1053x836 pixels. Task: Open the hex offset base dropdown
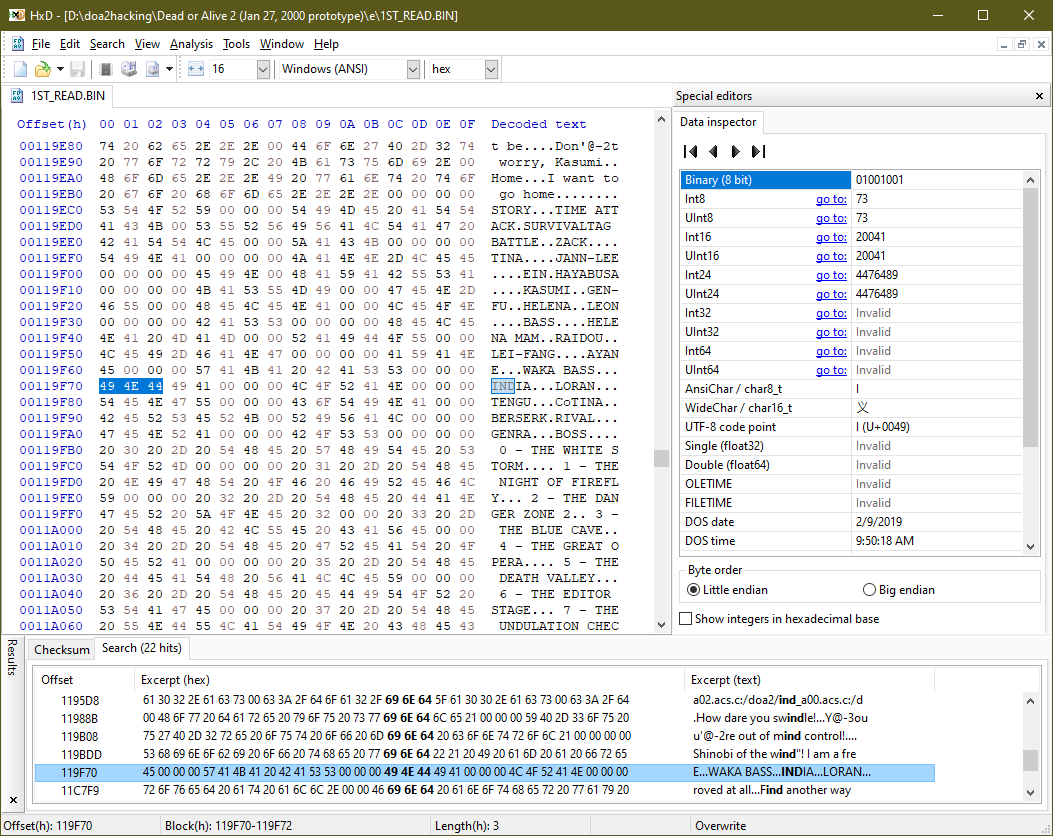491,69
